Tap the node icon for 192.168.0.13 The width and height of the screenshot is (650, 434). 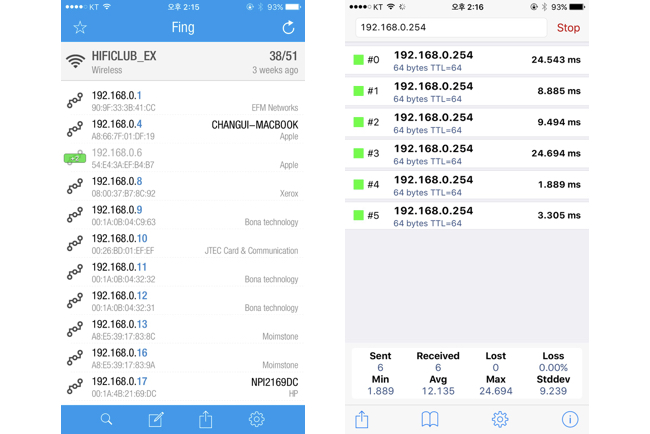75,330
